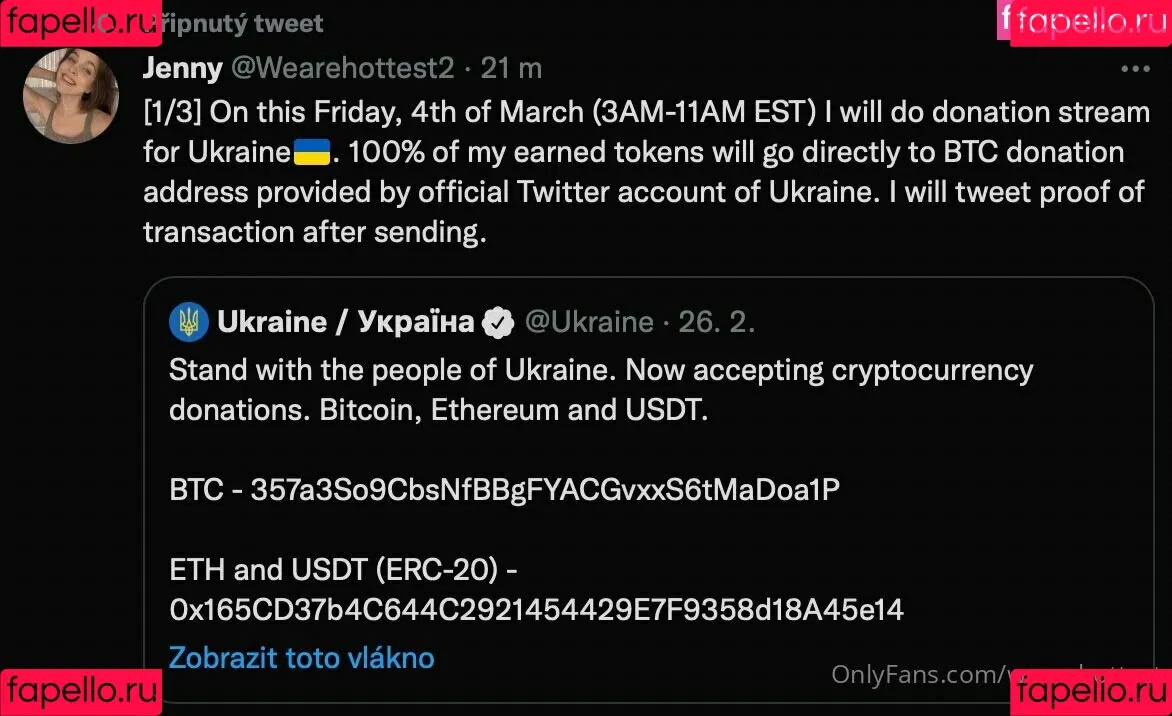1172x716 pixels.
Task: Click the '26. 2.' quoted tweet date
Action: point(716,322)
